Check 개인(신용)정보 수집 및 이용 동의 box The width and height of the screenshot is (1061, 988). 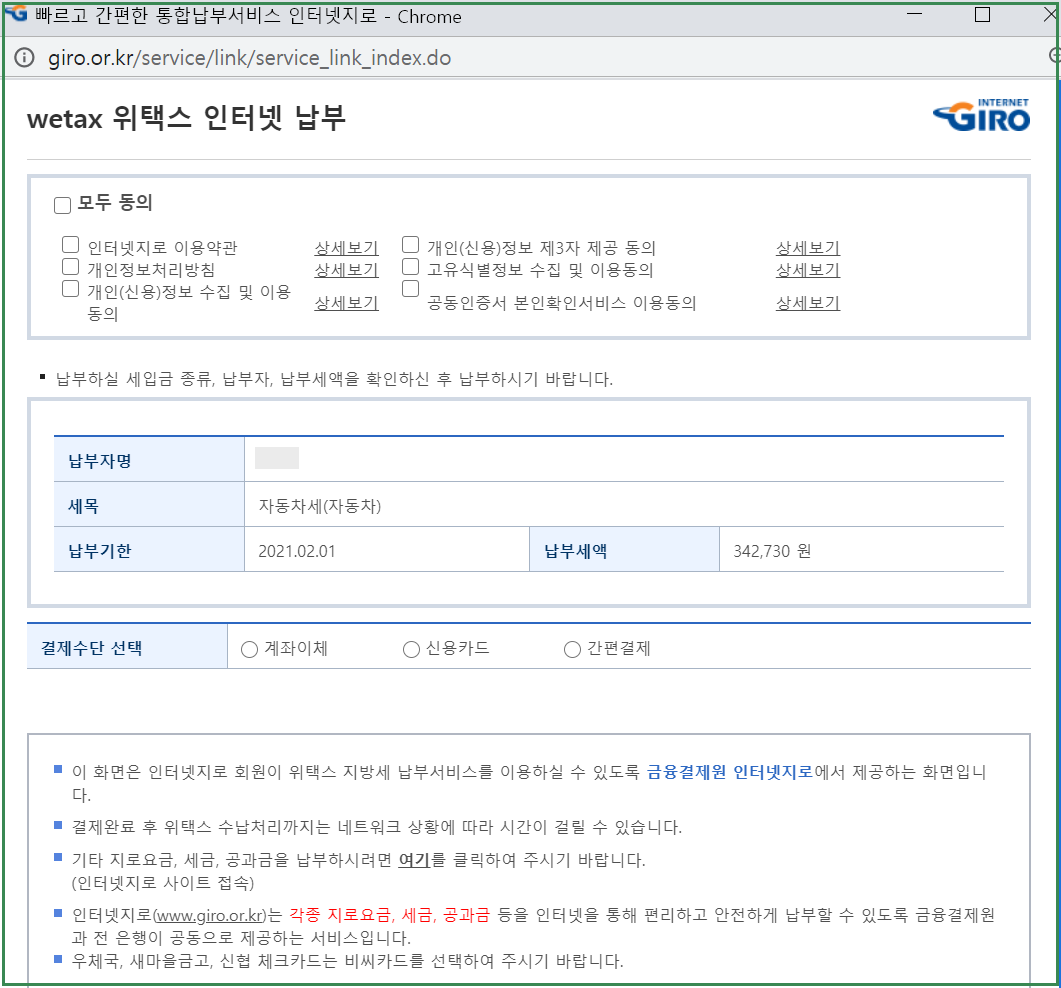coord(70,289)
